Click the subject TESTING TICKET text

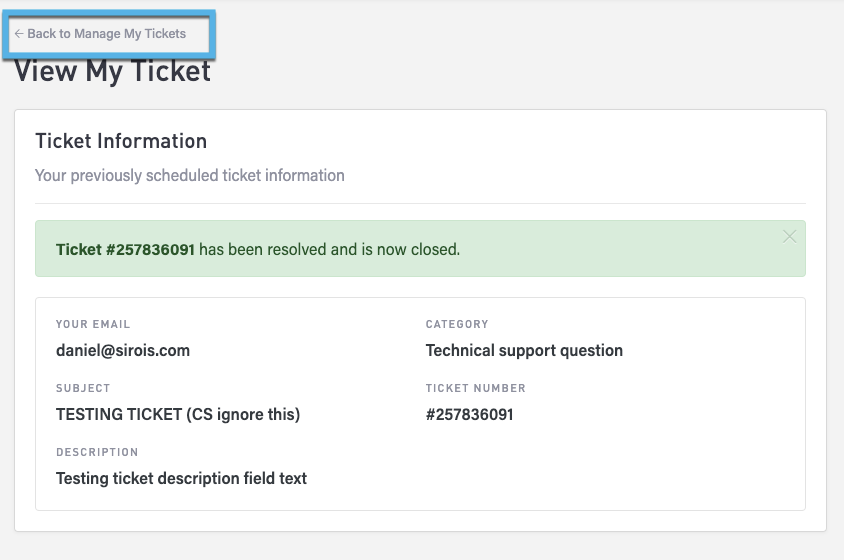(178, 414)
